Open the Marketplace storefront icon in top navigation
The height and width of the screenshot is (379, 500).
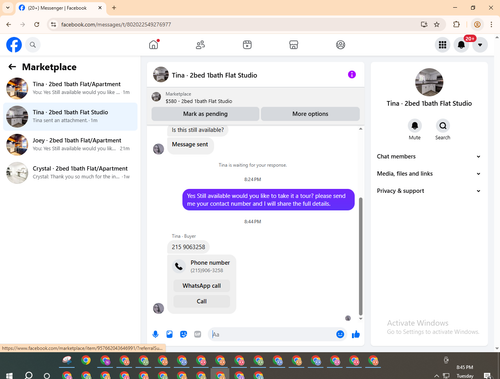click(x=294, y=45)
